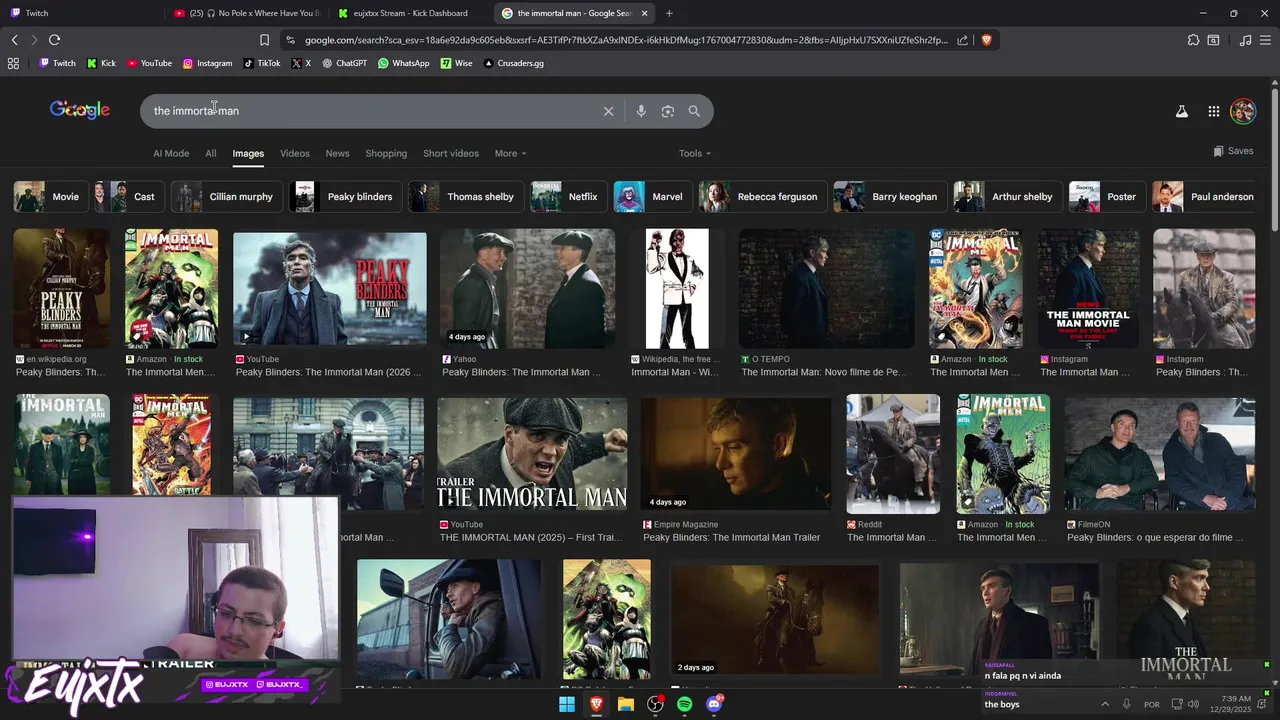
Task: Switch to the Shopping results tab
Action: point(386,153)
